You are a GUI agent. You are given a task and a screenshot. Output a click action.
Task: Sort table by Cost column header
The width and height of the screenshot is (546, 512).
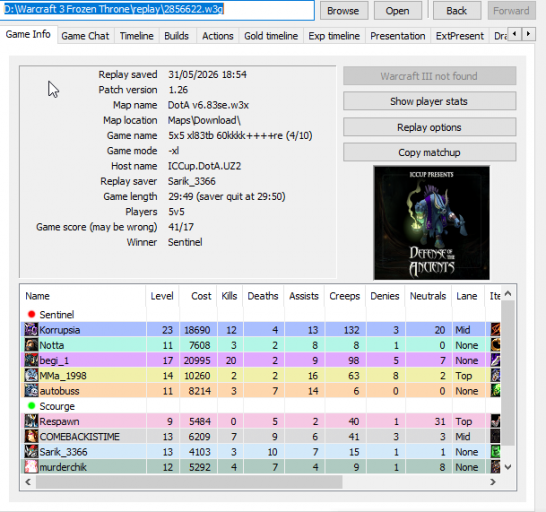[x=198, y=296]
